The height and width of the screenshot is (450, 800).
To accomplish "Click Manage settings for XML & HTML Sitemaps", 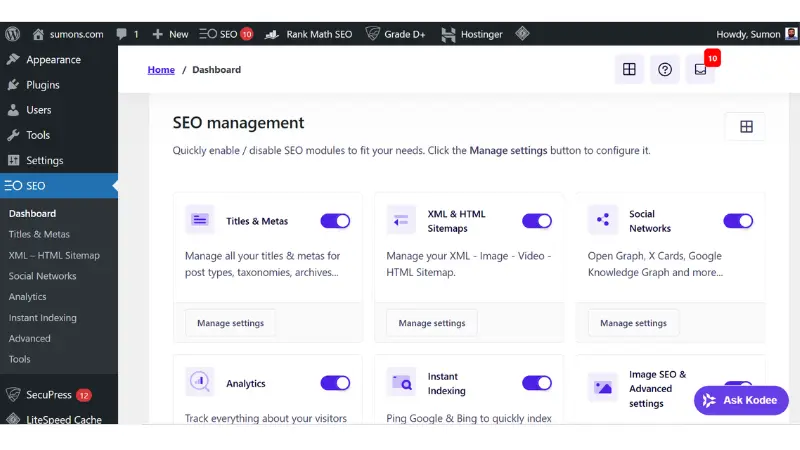I will [x=432, y=323].
